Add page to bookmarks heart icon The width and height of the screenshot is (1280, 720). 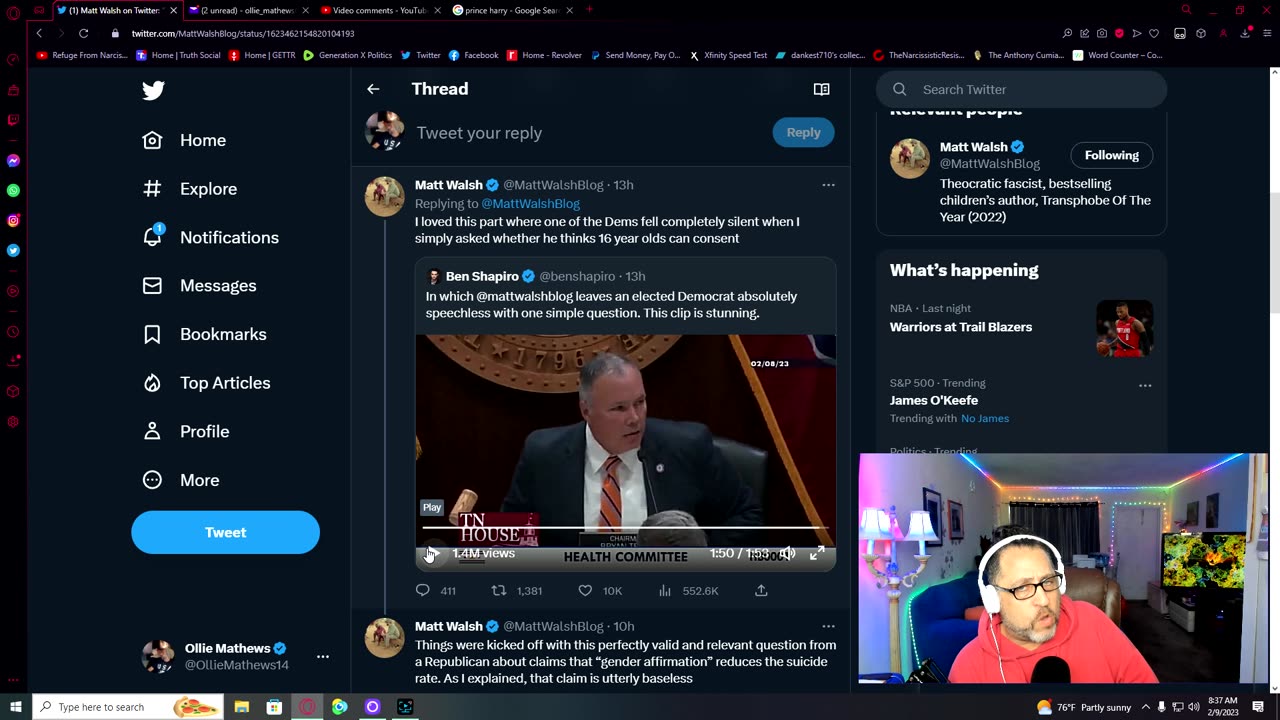click(1154, 33)
